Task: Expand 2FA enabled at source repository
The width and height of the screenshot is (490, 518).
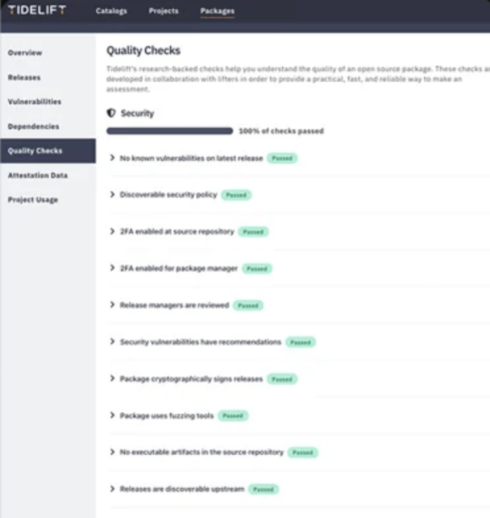Action: tap(112, 231)
